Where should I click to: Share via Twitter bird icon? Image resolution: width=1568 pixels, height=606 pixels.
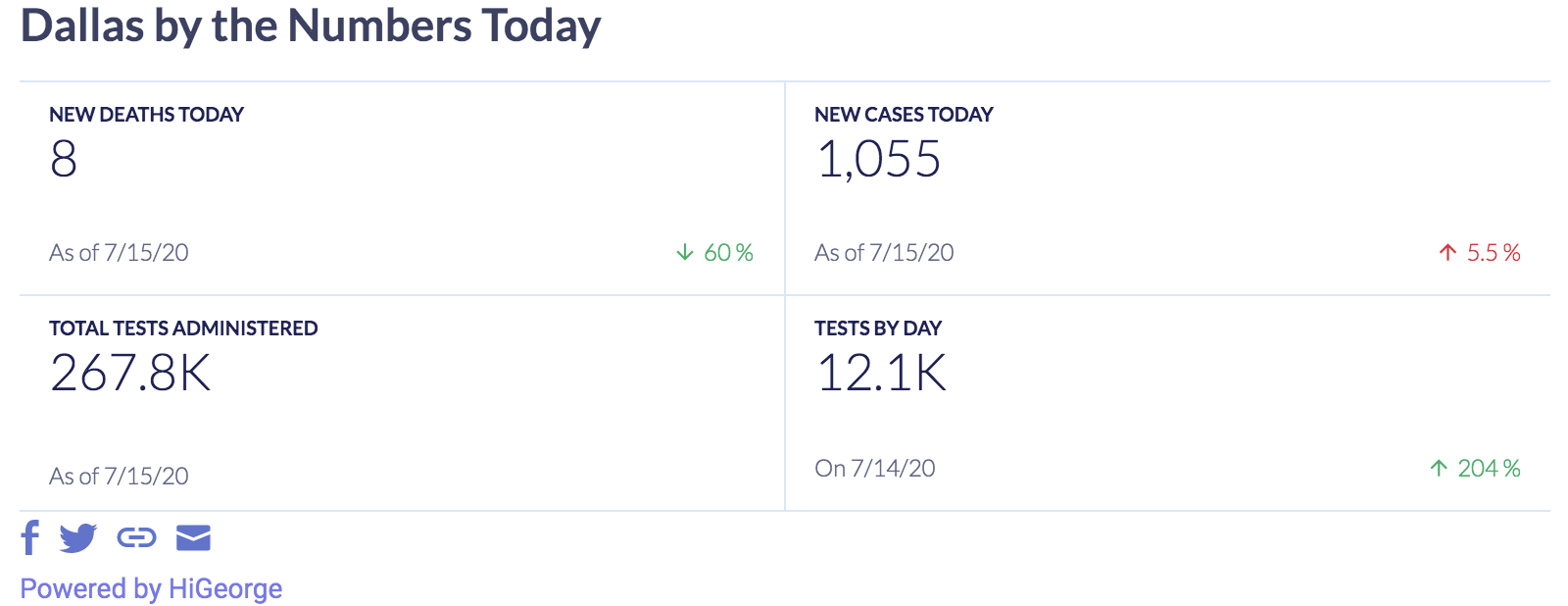(78, 537)
